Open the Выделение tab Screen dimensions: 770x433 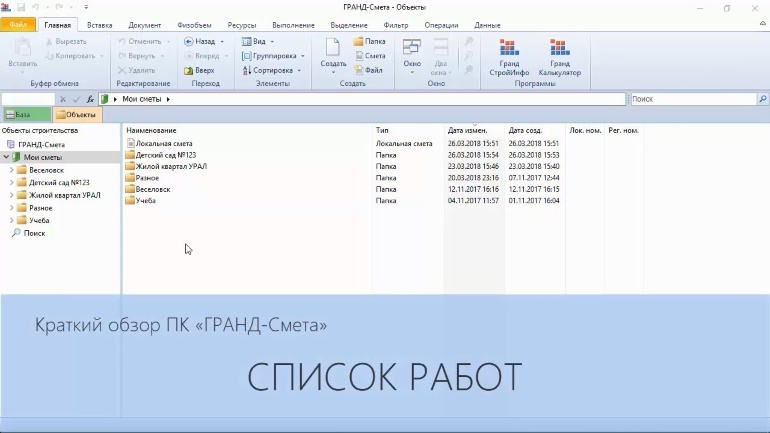349,25
